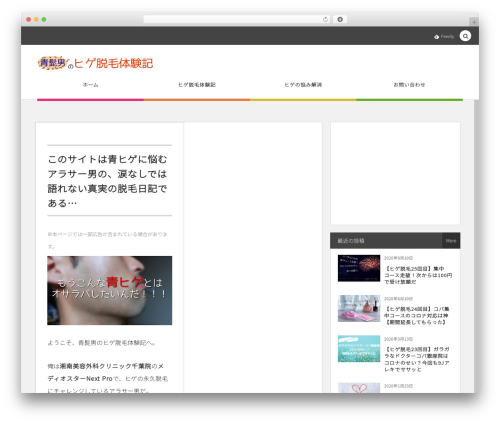Click the search magnifier icon in top bar
500x423 pixels.
click(465, 36)
